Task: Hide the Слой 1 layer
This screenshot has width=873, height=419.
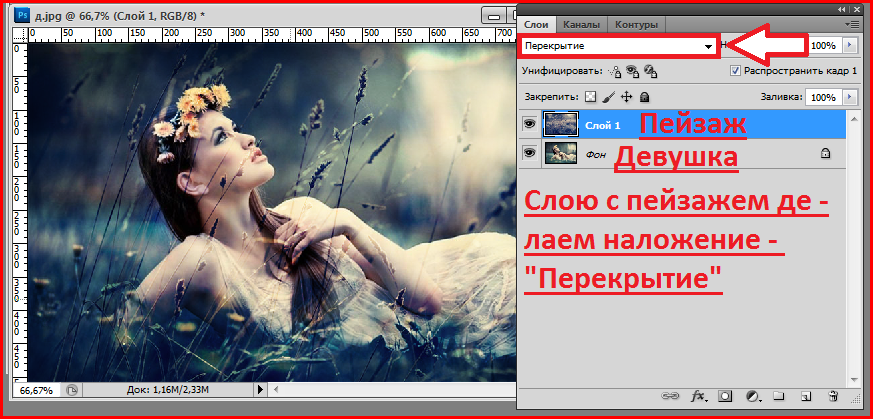Action: (529, 125)
